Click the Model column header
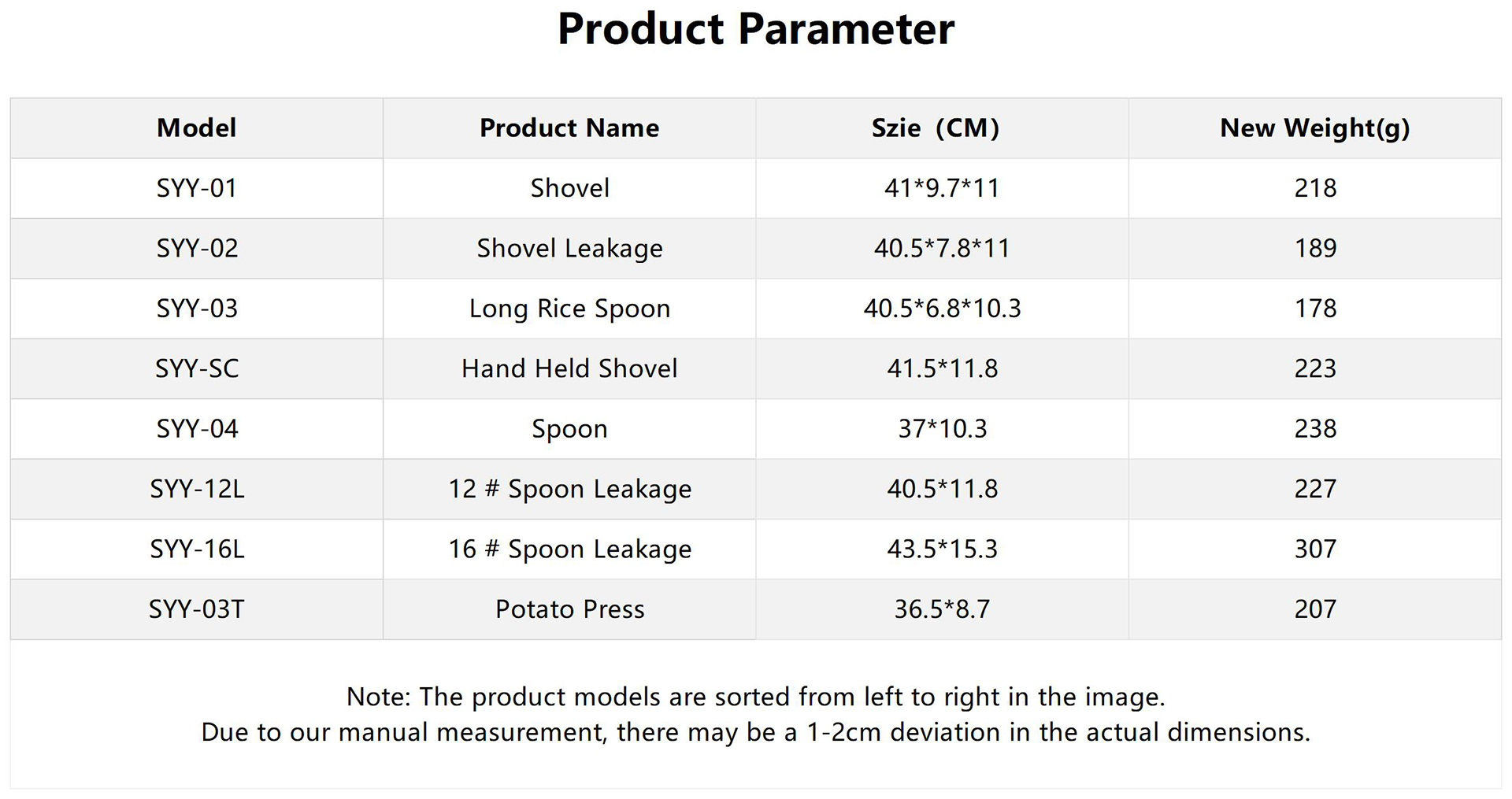The image size is (1512, 799). point(197,128)
